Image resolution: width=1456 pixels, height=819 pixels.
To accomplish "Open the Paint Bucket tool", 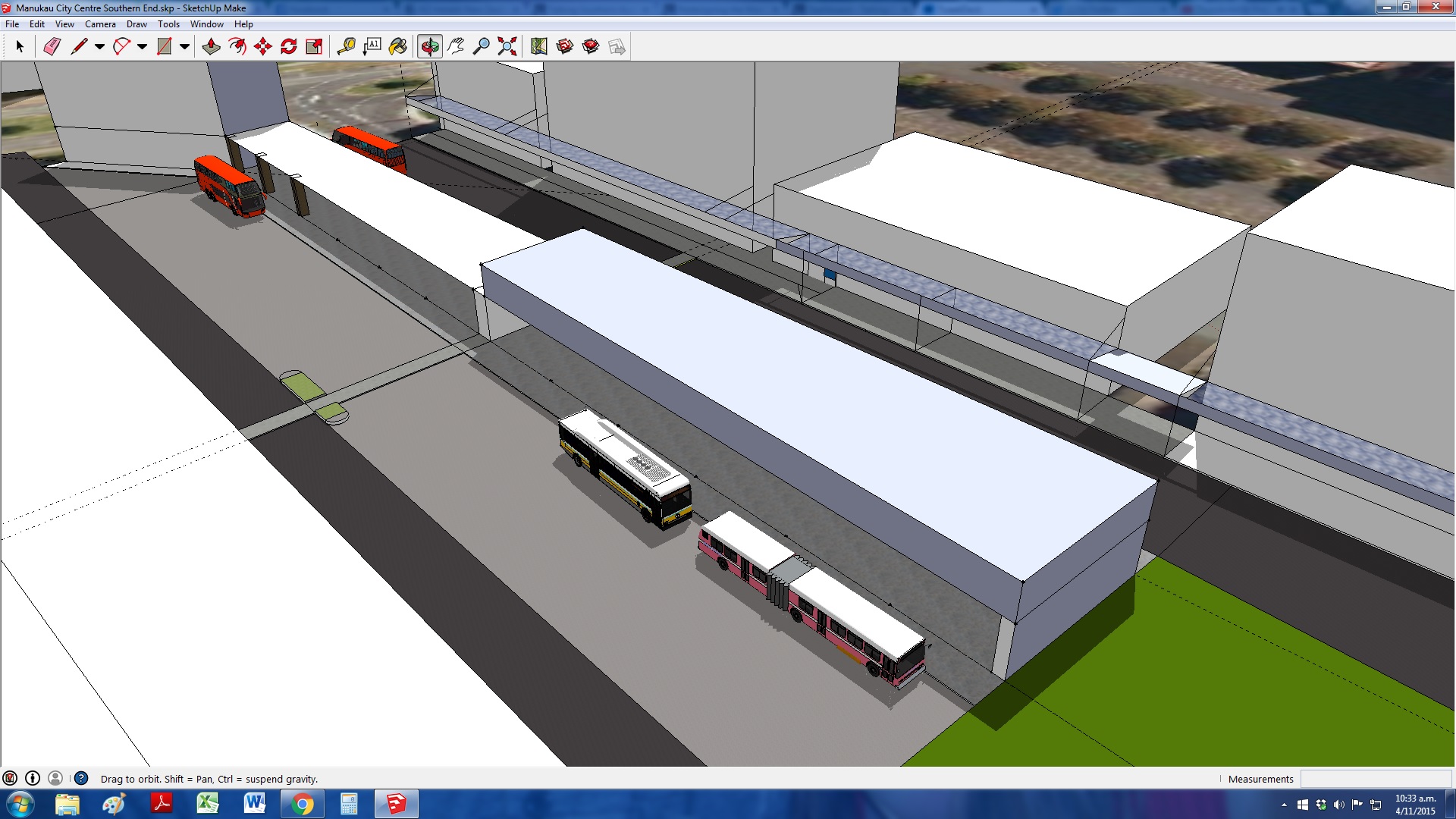I will [x=397, y=47].
